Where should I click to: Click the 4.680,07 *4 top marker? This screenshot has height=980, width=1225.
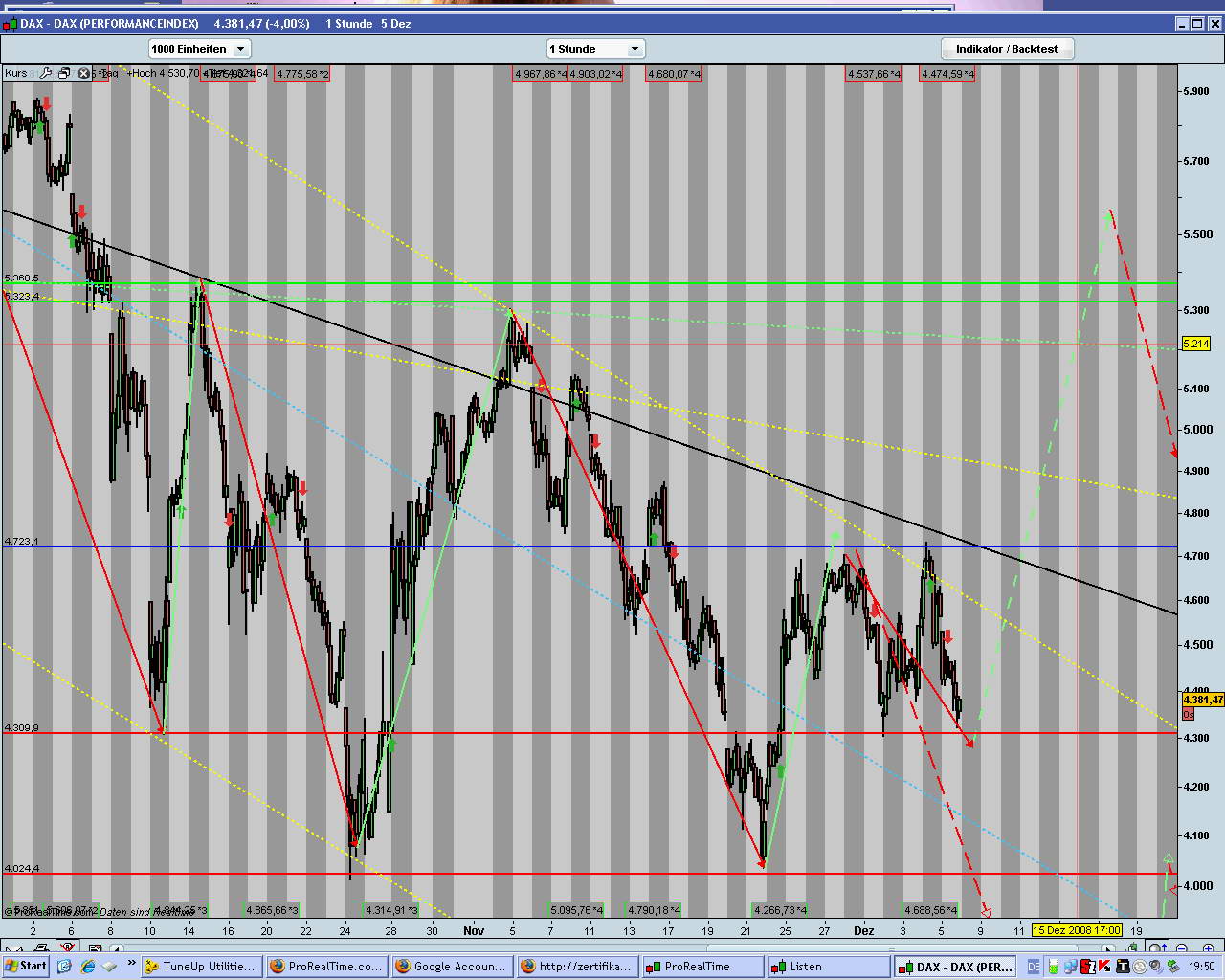coord(674,74)
